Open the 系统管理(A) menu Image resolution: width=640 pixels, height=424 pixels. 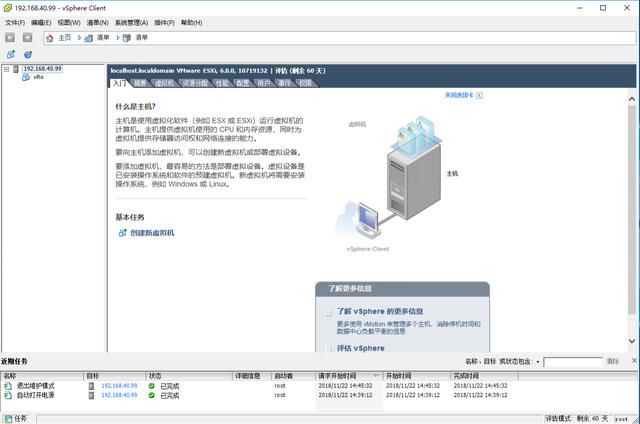(x=131, y=22)
